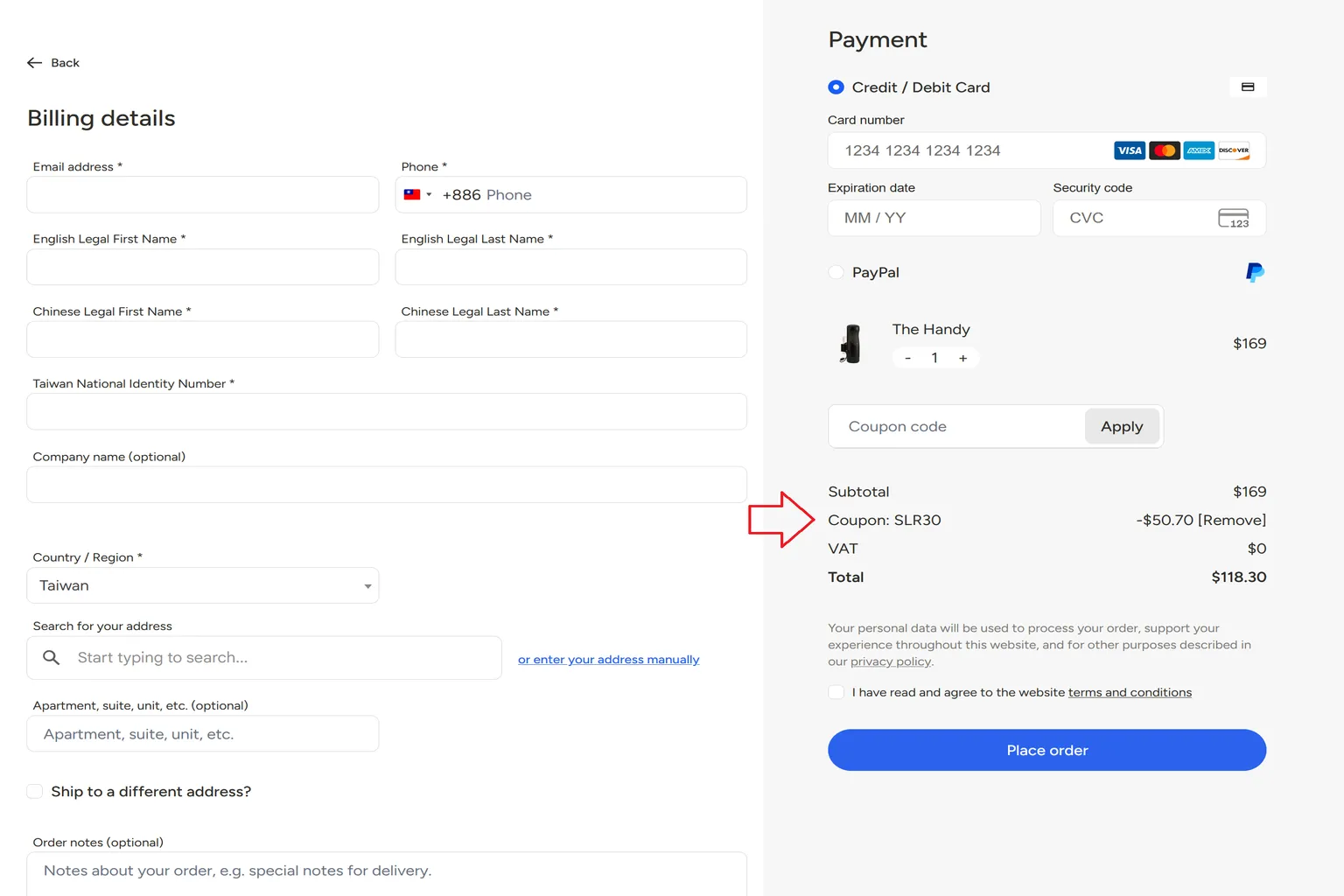The image size is (1344, 896).
Task: Open the Country / Region dropdown
Action: [x=203, y=585]
